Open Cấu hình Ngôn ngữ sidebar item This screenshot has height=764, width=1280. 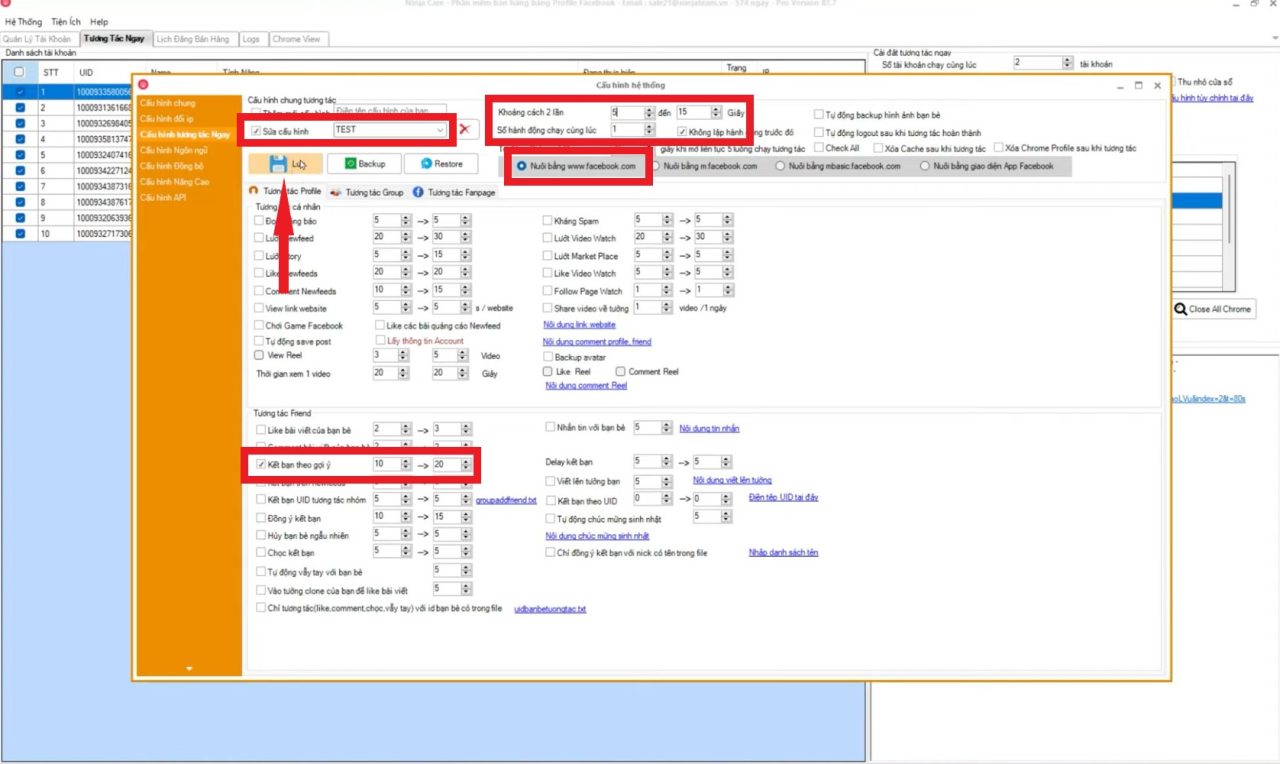point(176,150)
